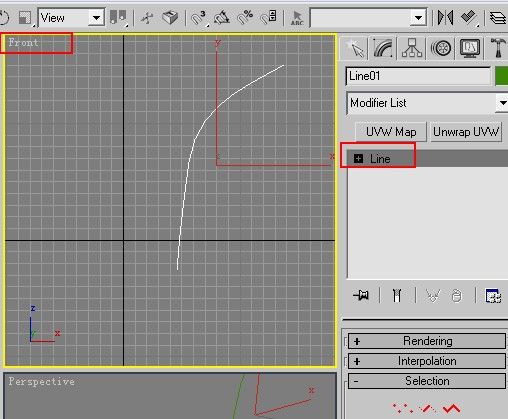Click Remove Modifier trash icon
508x419 pixels.
(457, 295)
